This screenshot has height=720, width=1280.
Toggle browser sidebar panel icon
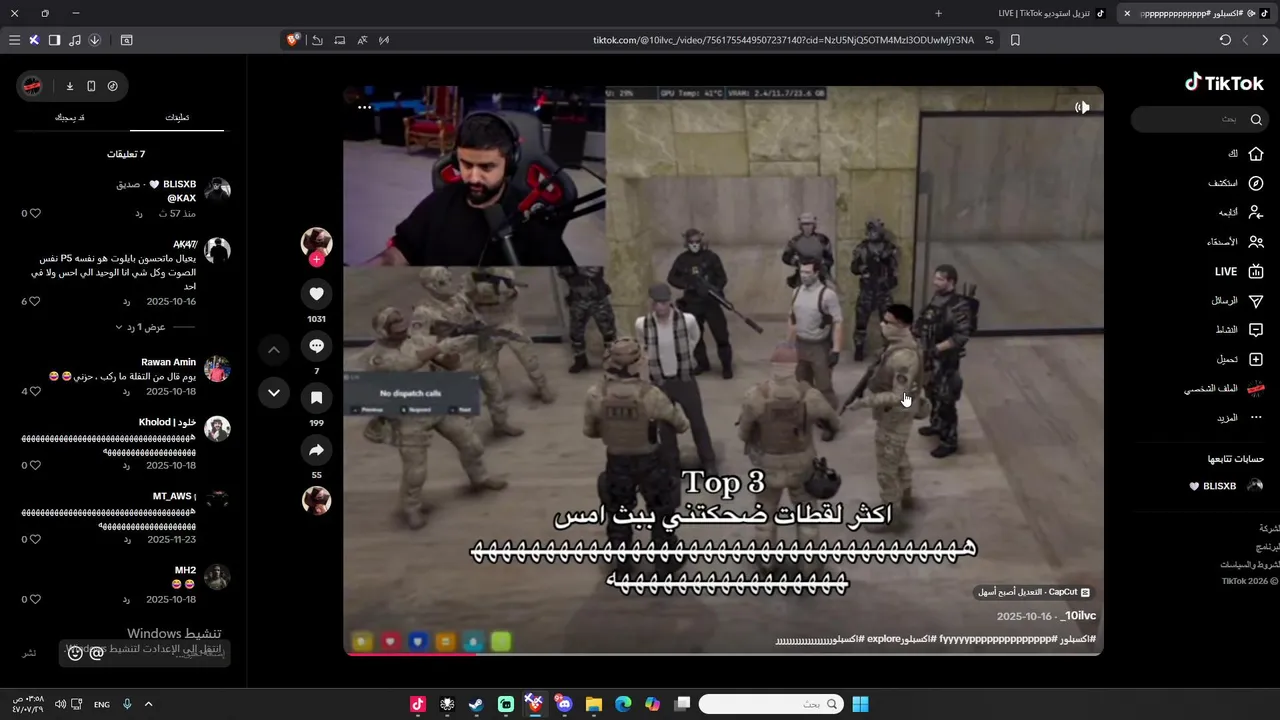pos(54,40)
